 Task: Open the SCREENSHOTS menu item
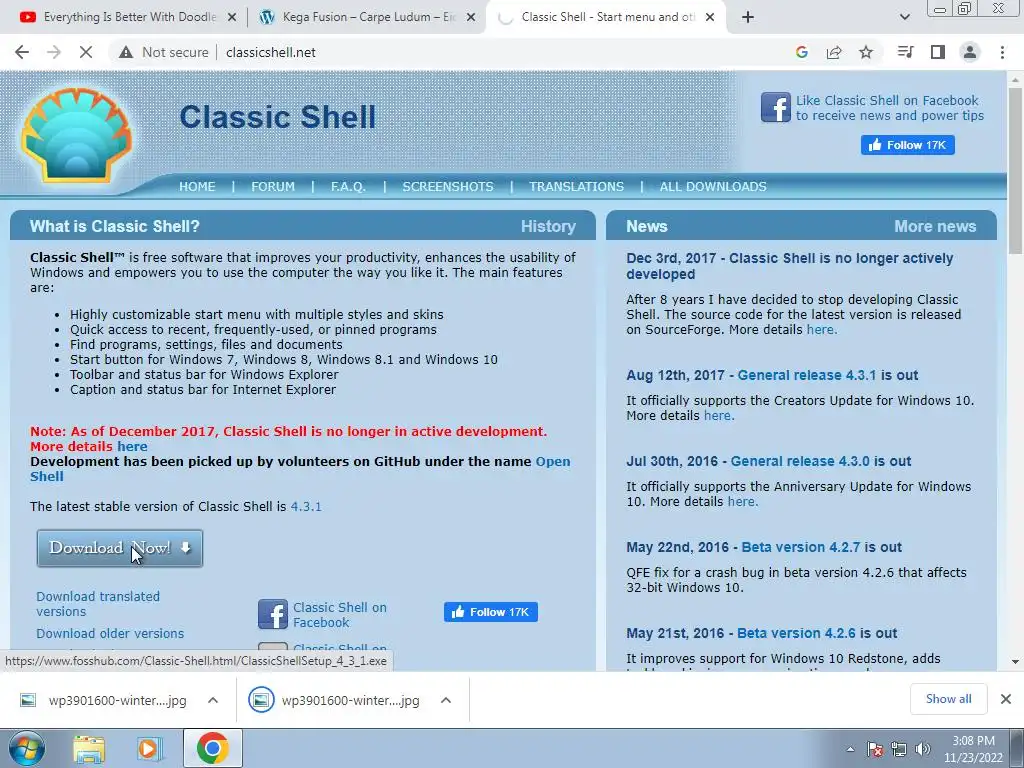[448, 187]
